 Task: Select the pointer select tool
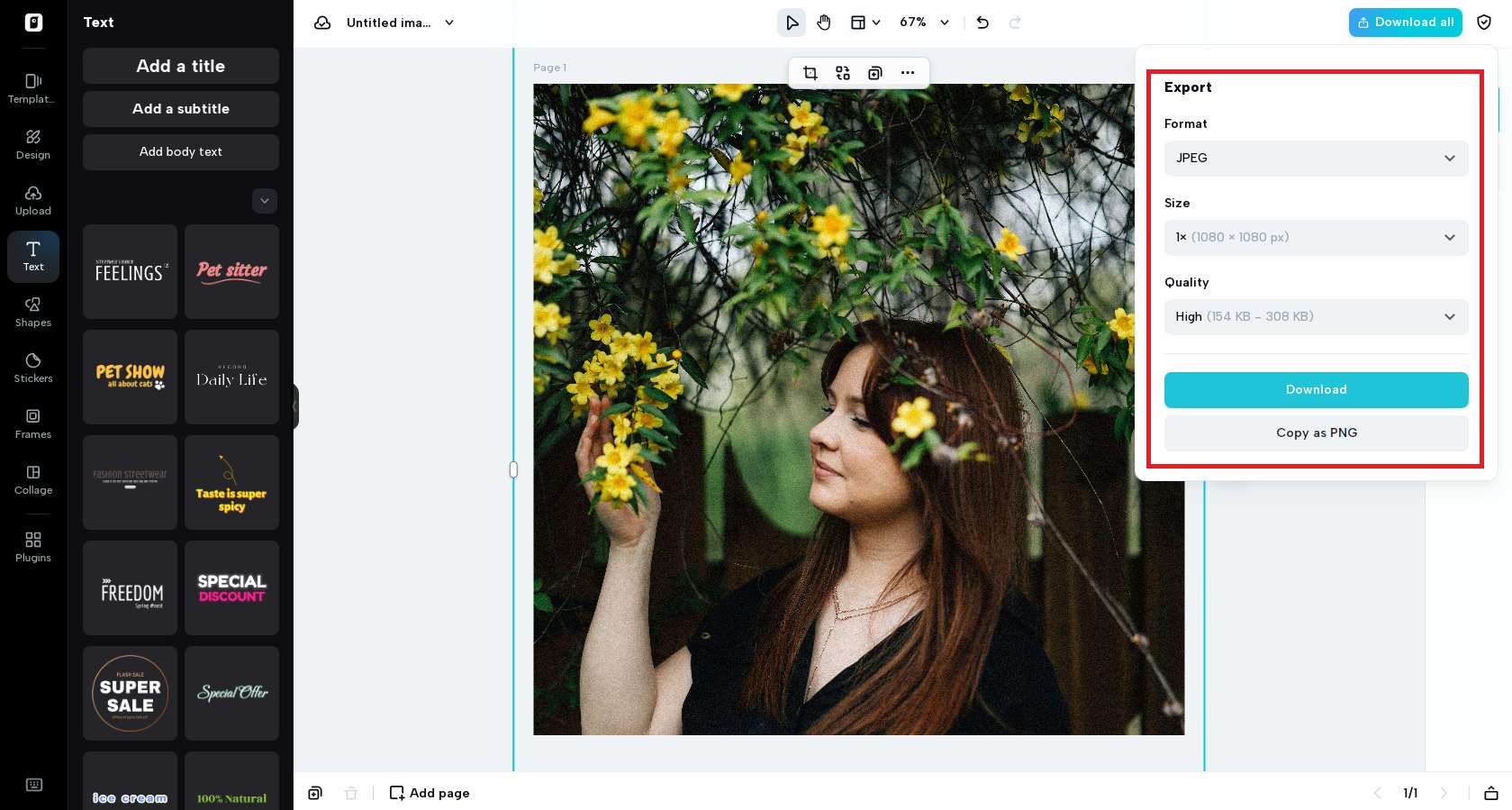[792, 23]
